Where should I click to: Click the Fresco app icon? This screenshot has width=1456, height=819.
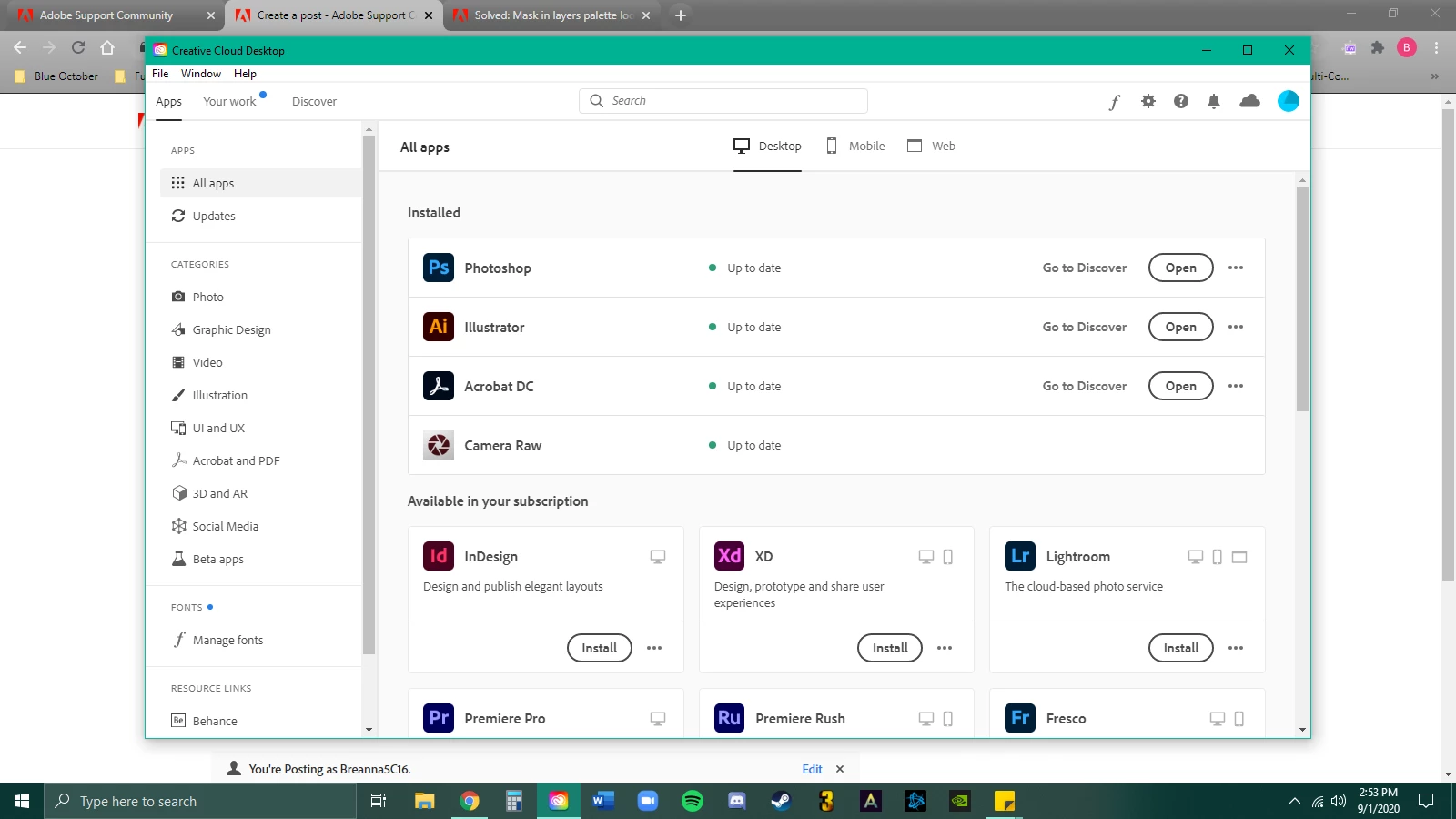[1020, 718]
